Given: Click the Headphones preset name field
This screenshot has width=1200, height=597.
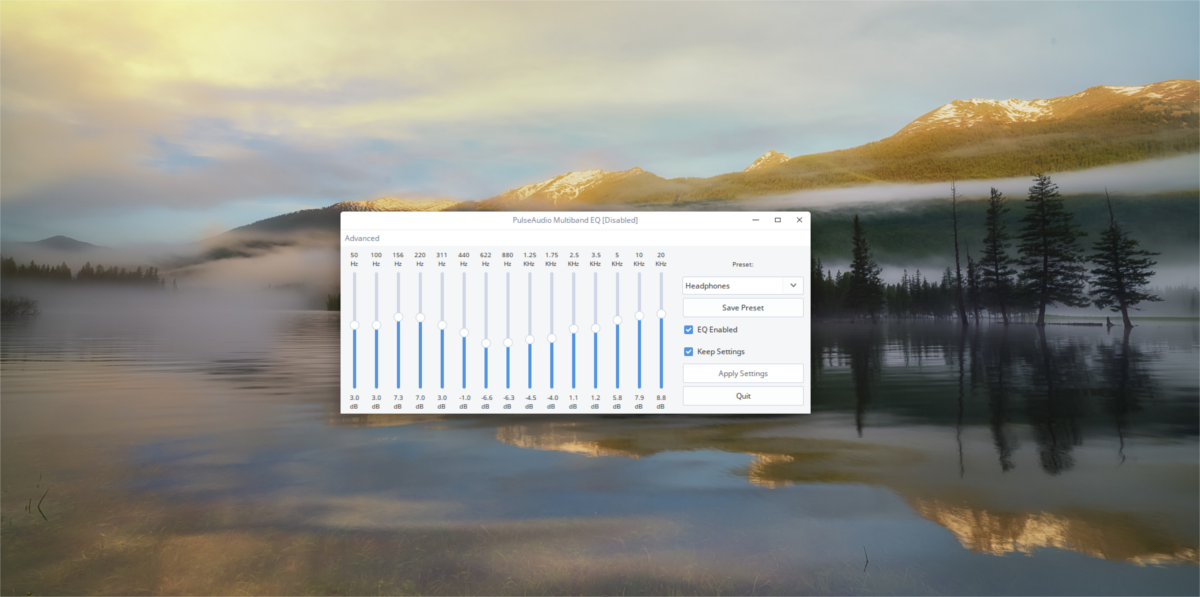Looking at the screenshot, I should pyautogui.click(x=733, y=285).
